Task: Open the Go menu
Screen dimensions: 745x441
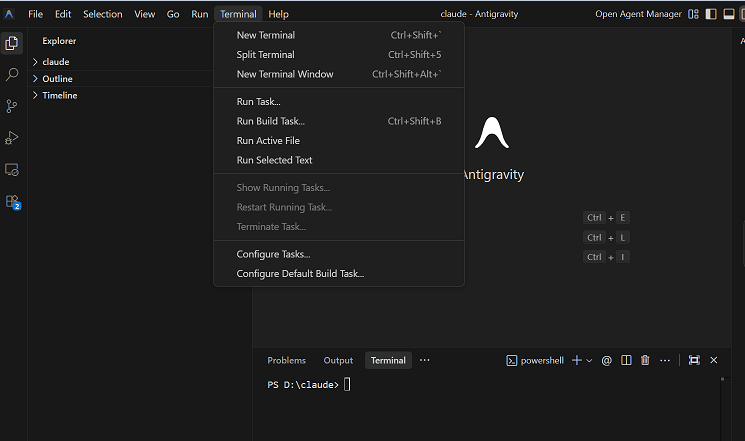Action: (x=173, y=14)
